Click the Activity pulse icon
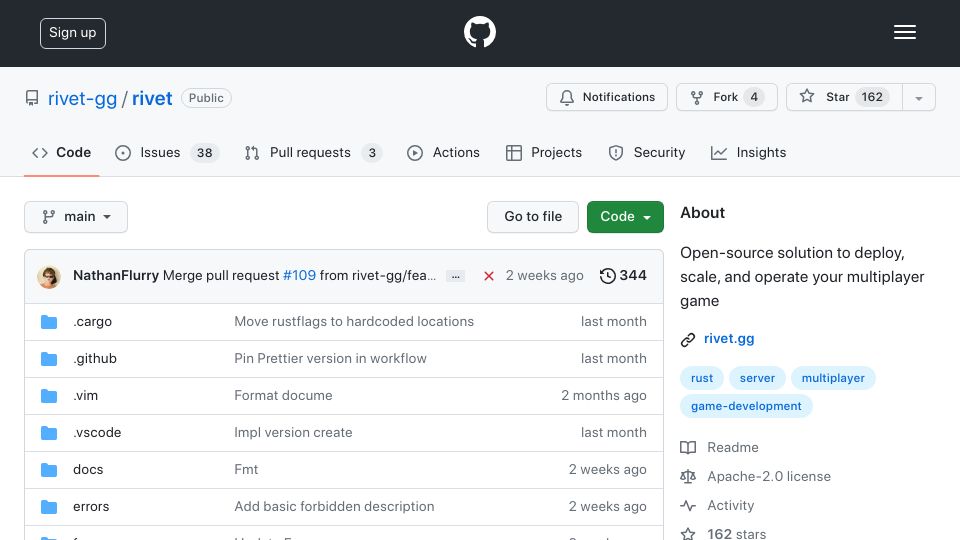This screenshot has width=960, height=540. click(x=688, y=506)
